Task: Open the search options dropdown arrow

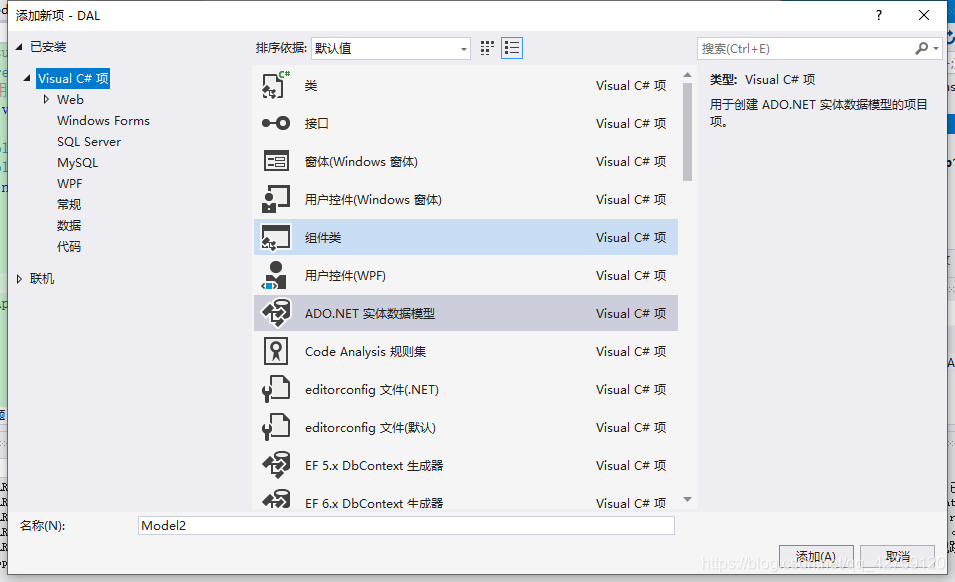Action: (936, 48)
